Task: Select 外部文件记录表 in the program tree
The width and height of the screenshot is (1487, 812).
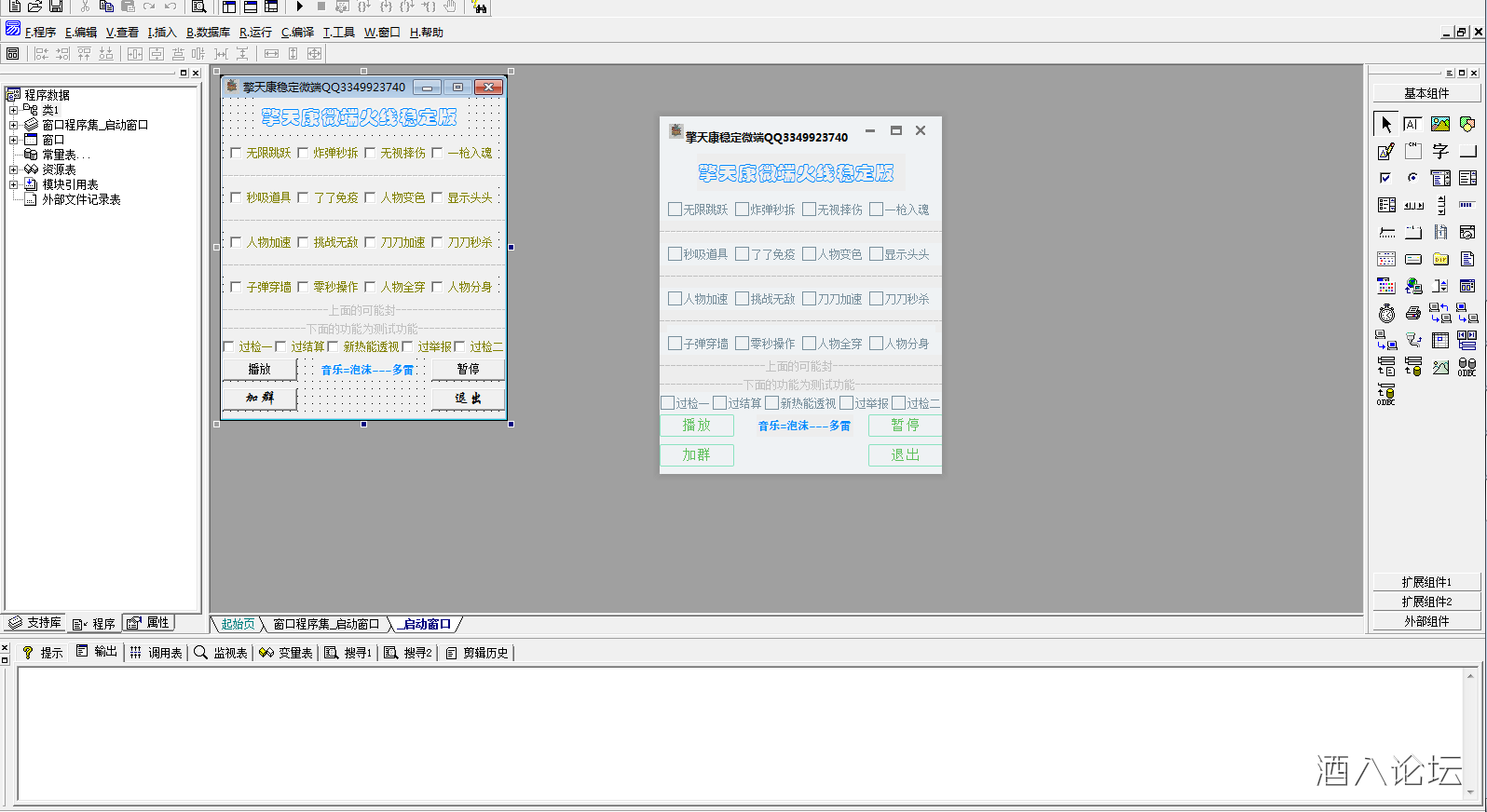Action: coord(81,199)
